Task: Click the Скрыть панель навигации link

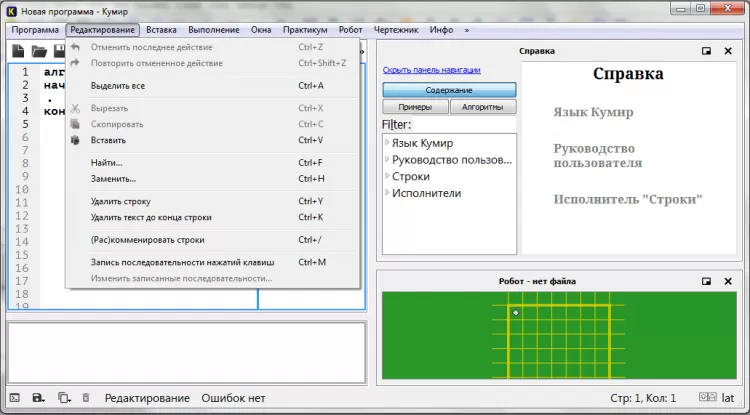Action: 431,70
